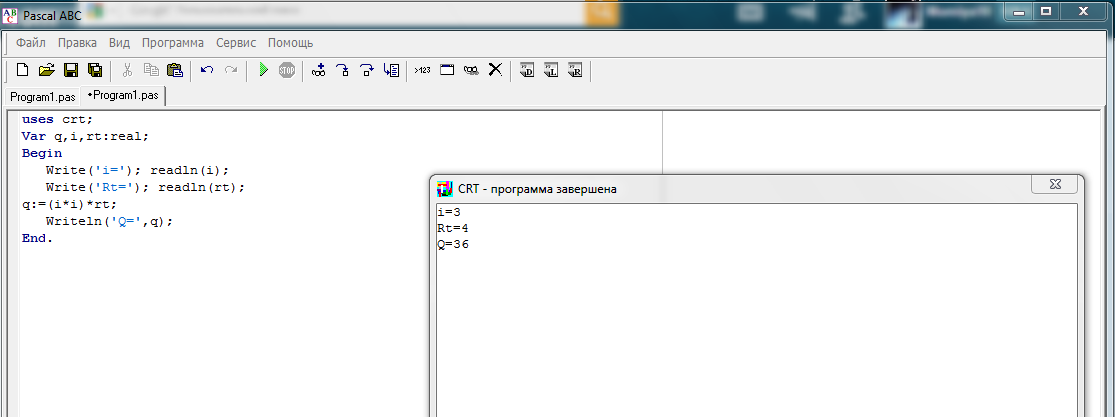The image size is (1115, 417).
Task: Click the Step Over debug icon
Action: (x=367, y=70)
